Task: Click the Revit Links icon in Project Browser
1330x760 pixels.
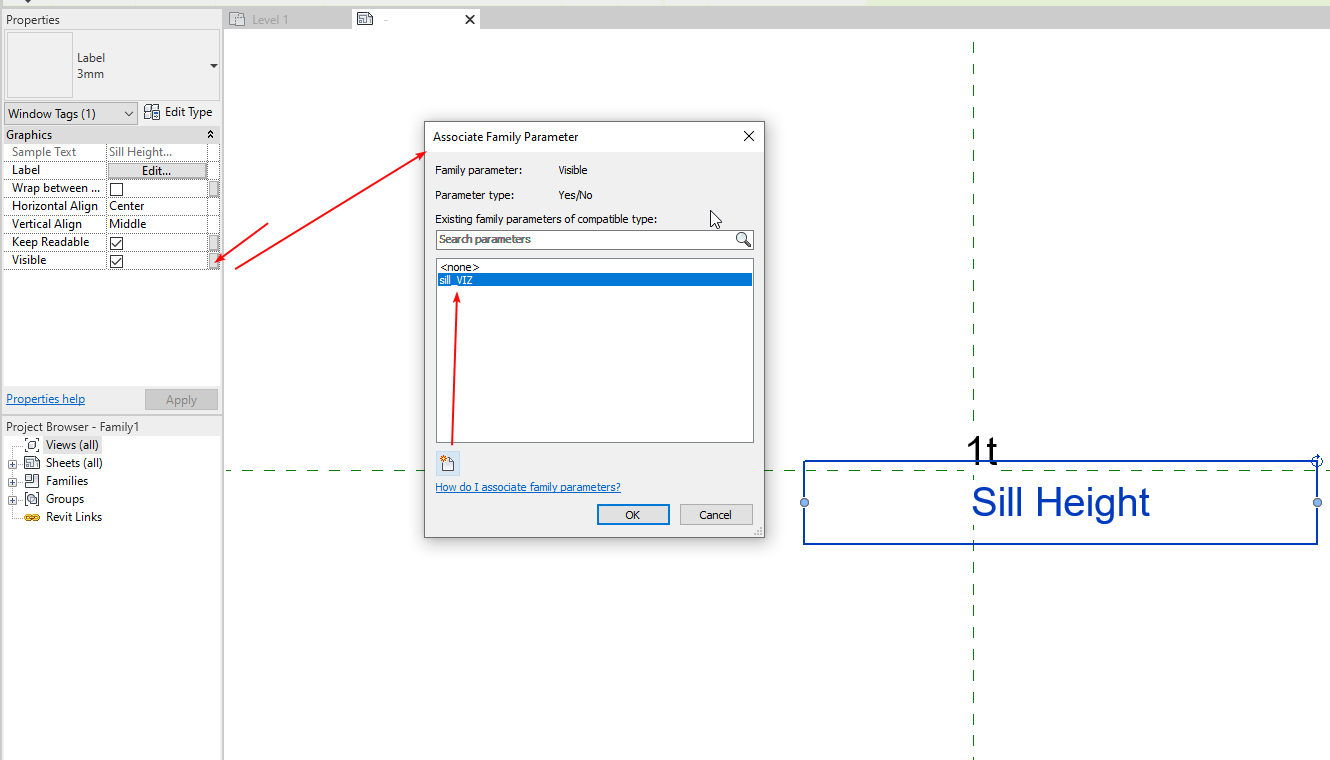Action: (x=30, y=516)
